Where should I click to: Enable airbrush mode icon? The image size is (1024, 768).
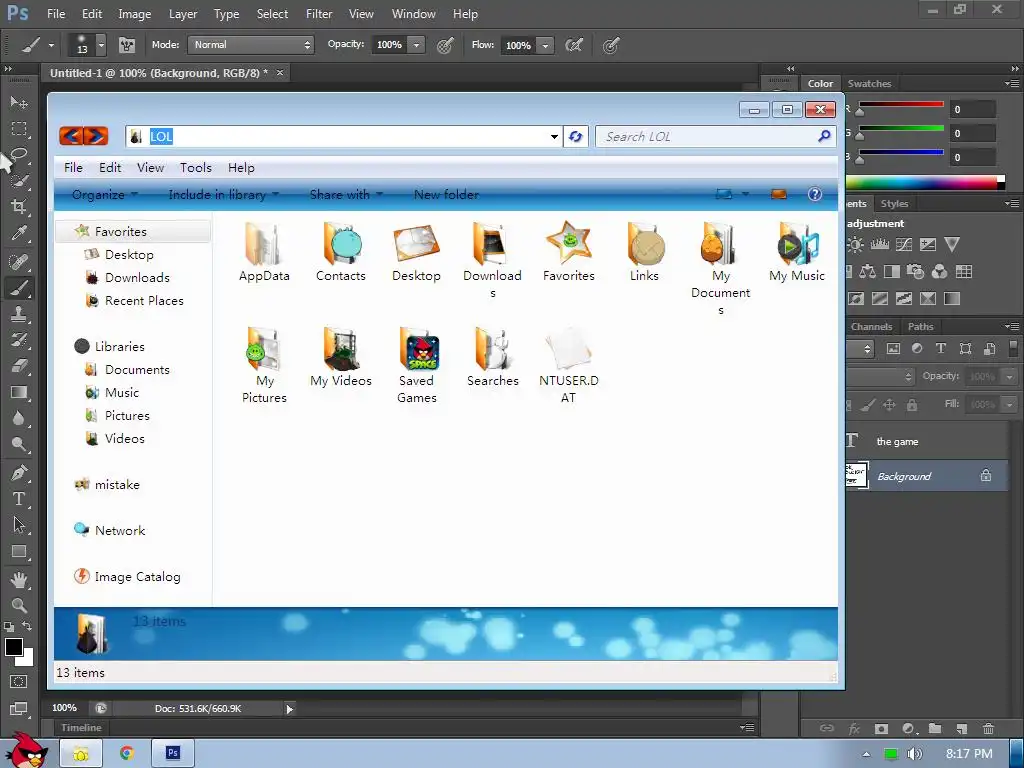573,45
